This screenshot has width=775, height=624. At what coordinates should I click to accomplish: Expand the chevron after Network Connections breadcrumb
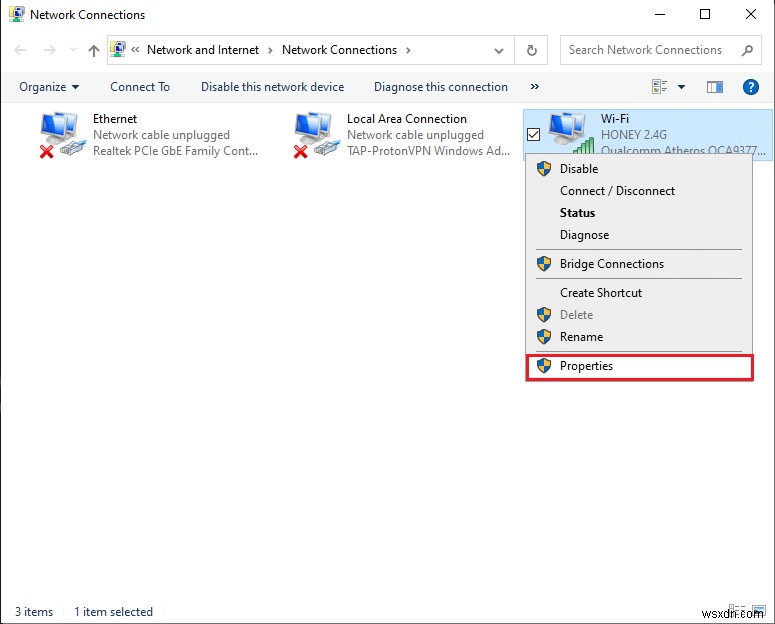408,50
